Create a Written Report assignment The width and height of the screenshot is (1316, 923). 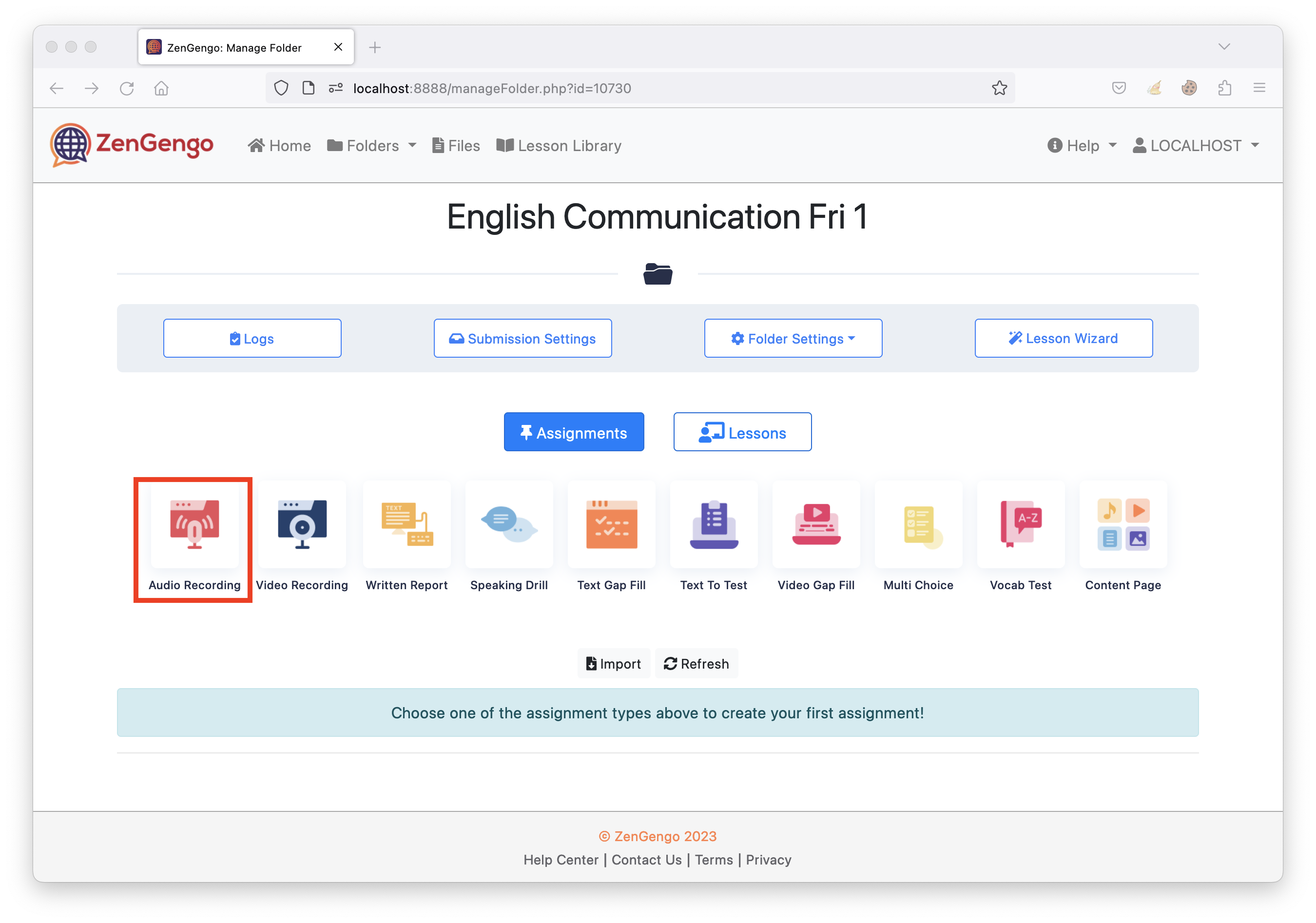407,525
